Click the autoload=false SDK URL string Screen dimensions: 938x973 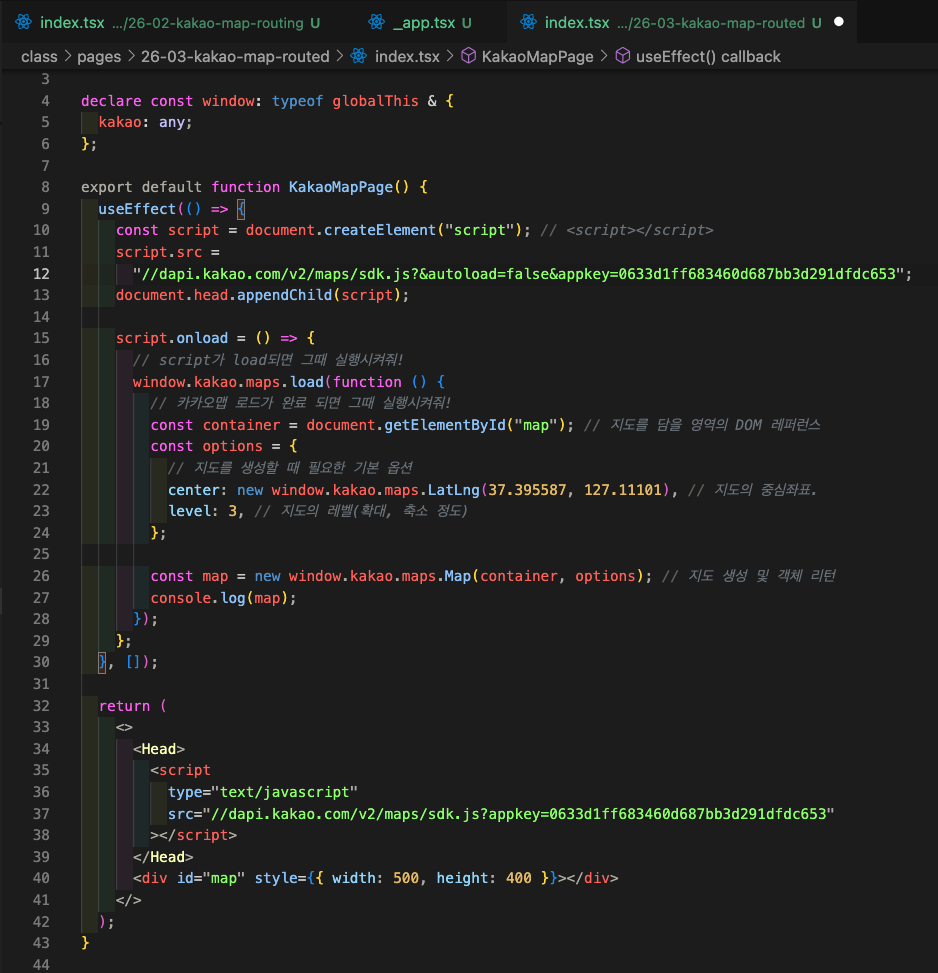click(519, 274)
